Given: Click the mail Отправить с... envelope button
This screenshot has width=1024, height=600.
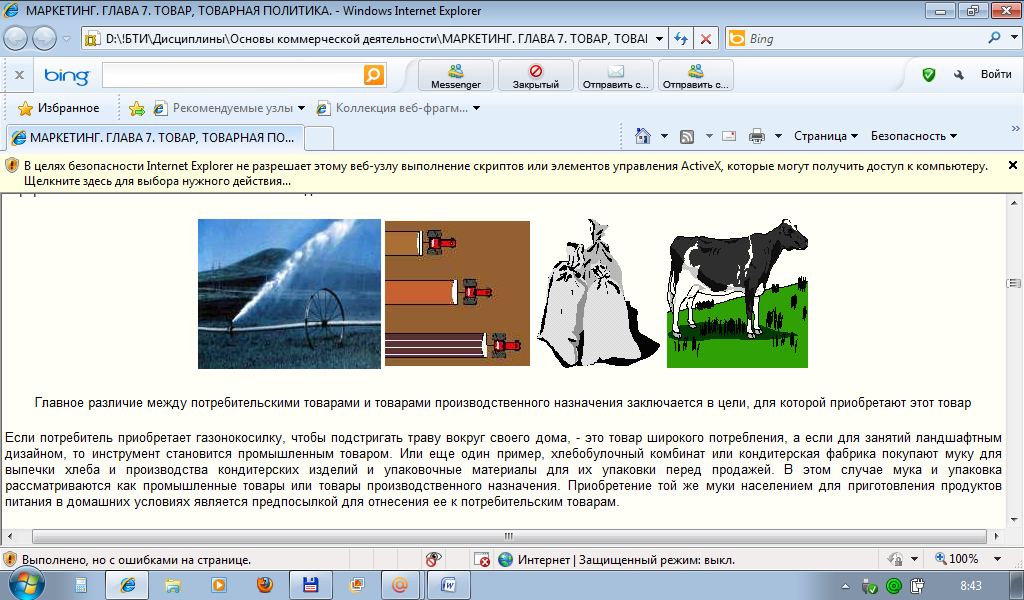Looking at the screenshot, I should click(x=616, y=75).
